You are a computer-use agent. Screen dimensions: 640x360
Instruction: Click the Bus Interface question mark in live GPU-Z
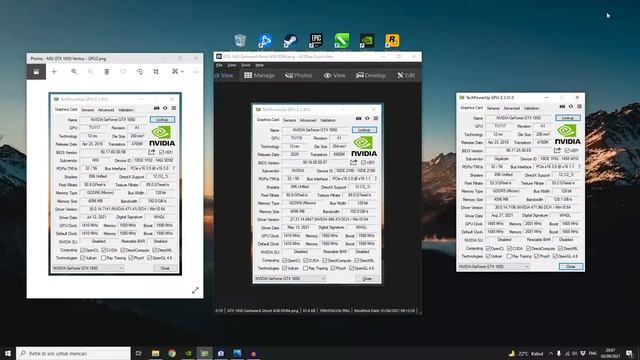tap(580, 167)
